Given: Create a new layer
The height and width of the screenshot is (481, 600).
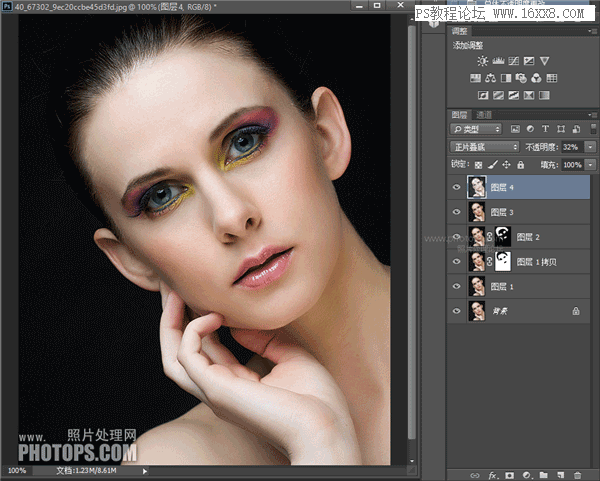Looking at the screenshot, I should pos(561,475).
